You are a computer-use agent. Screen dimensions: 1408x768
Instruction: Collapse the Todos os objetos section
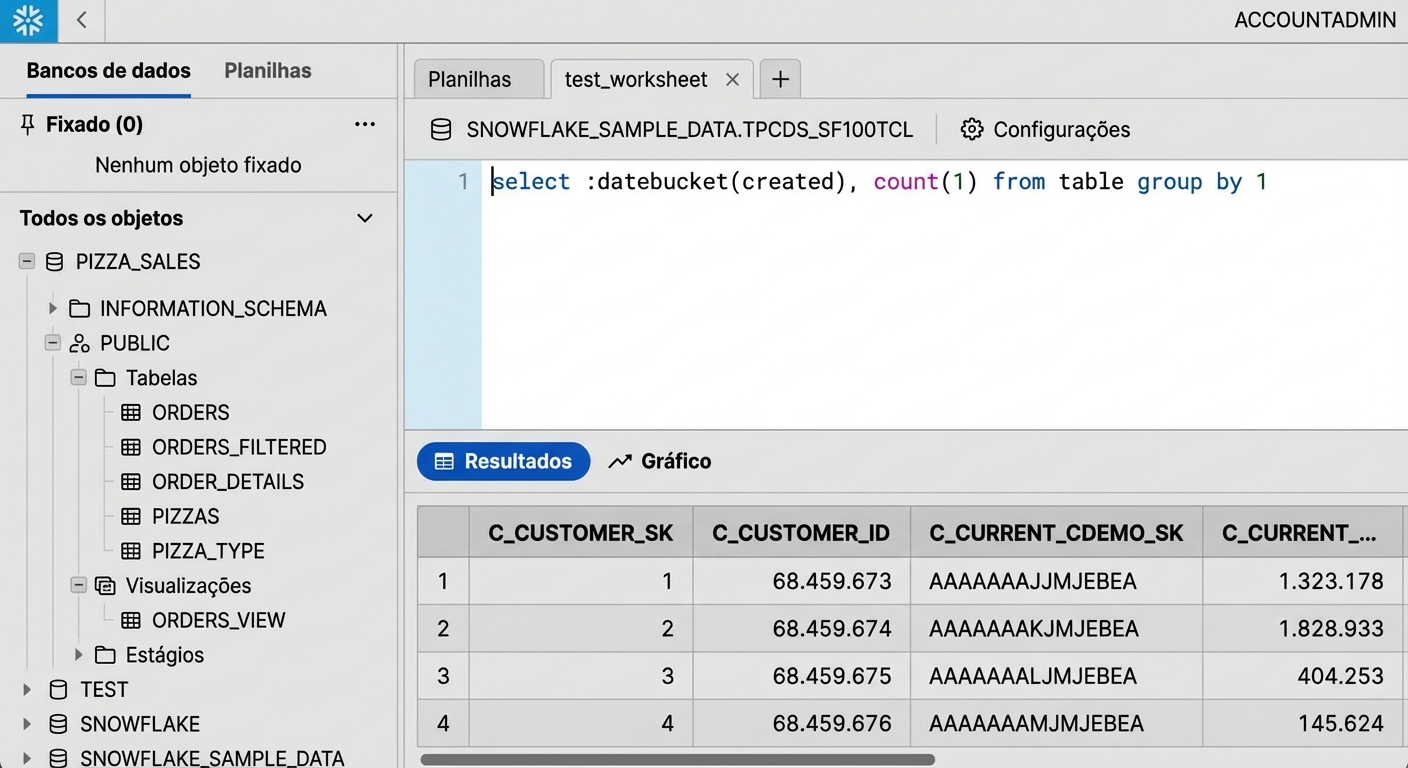pyautogui.click(x=365, y=218)
